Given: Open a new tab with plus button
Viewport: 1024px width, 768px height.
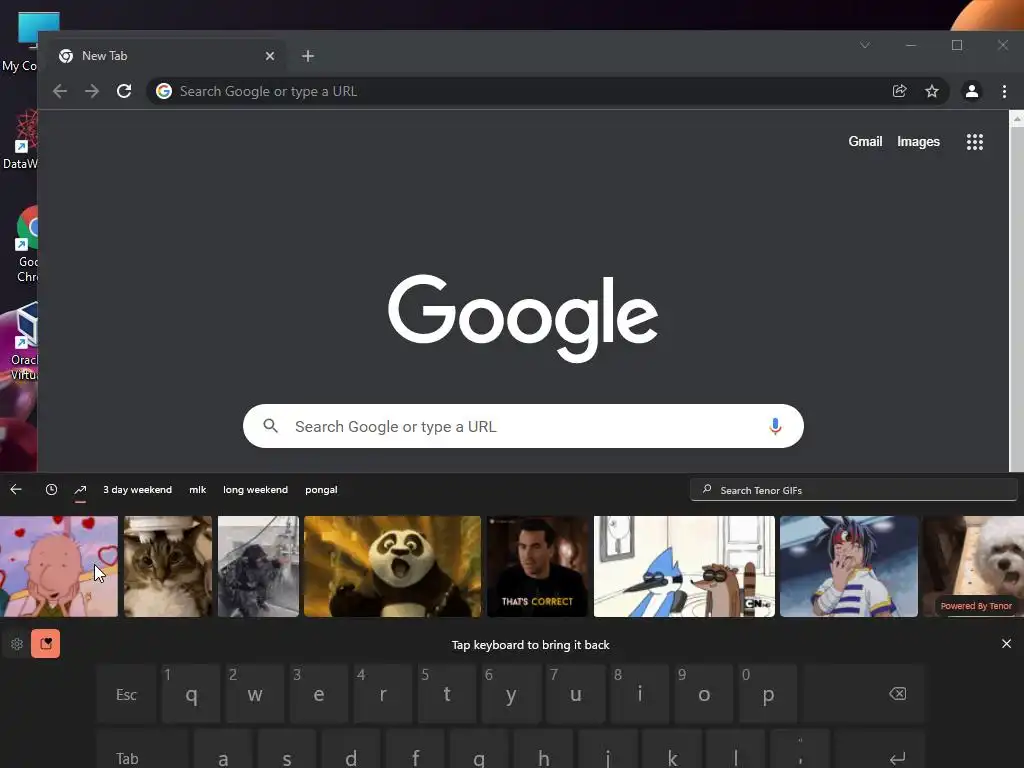Looking at the screenshot, I should click(x=308, y=56).
